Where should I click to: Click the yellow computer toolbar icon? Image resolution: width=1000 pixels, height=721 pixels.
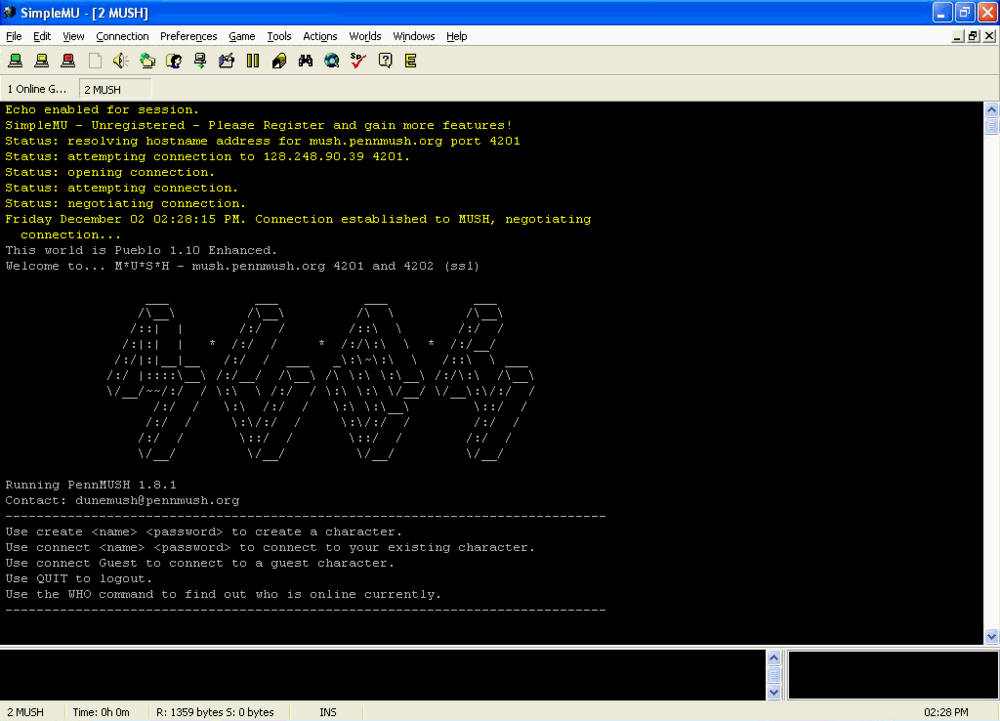click(41, 61)
